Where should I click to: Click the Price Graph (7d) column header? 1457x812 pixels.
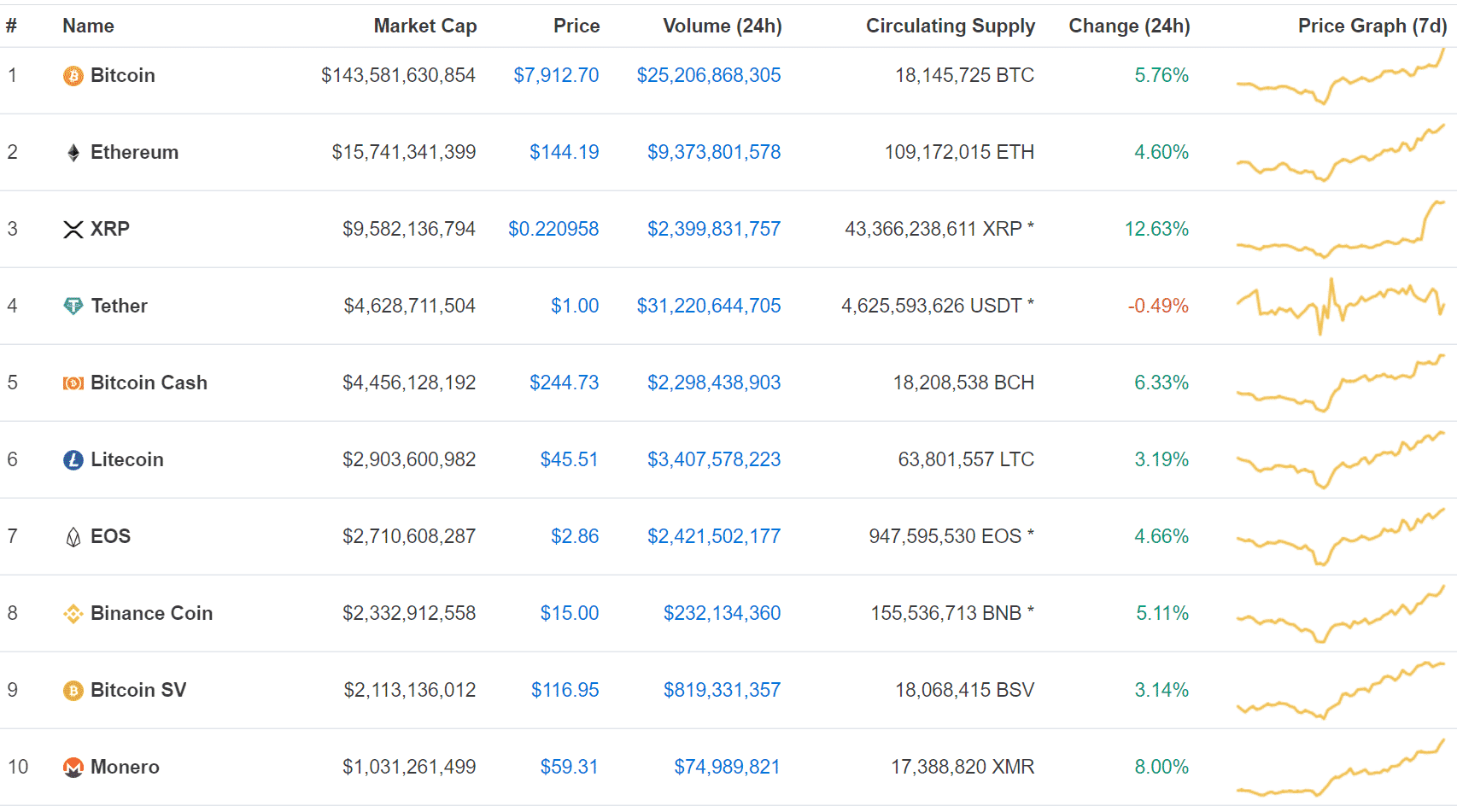click(x=1372, y=26)
